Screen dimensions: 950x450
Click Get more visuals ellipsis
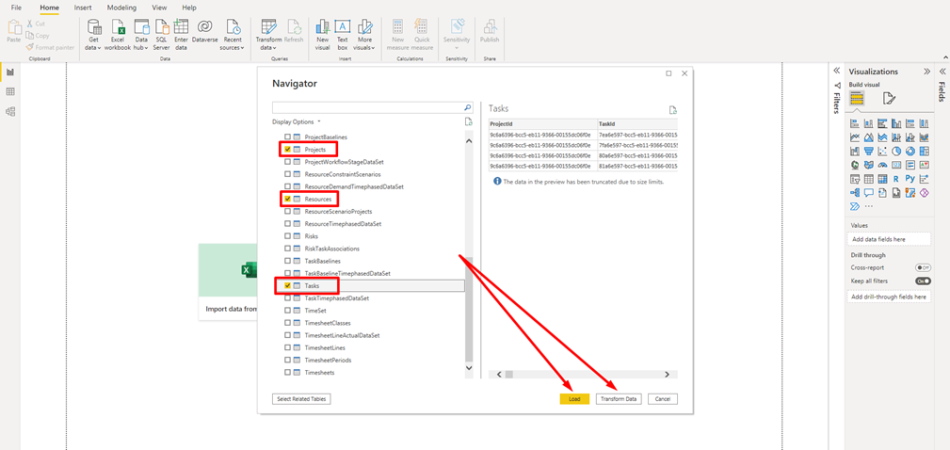tap(869, 207)
